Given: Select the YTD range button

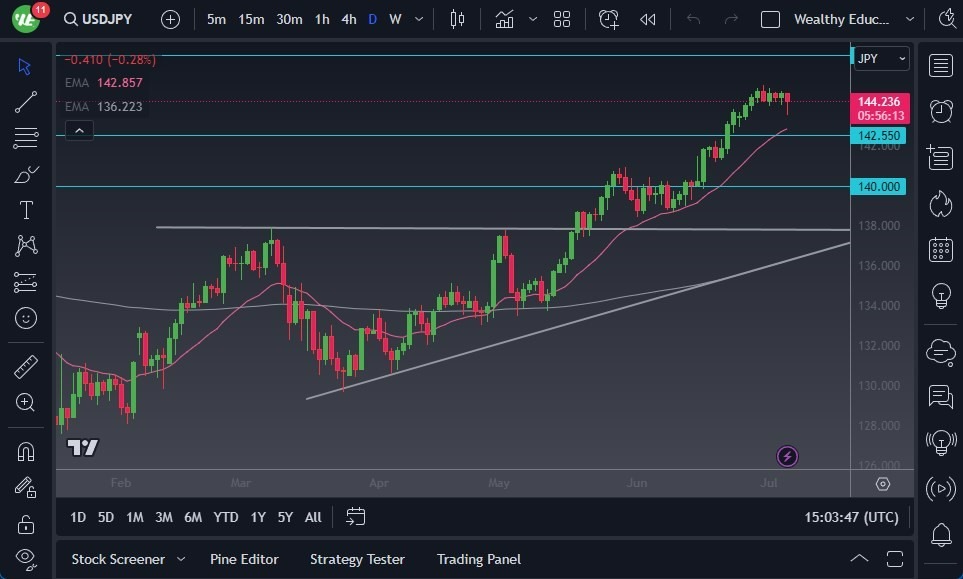Looking at the screenshot, I should [225, 517].
